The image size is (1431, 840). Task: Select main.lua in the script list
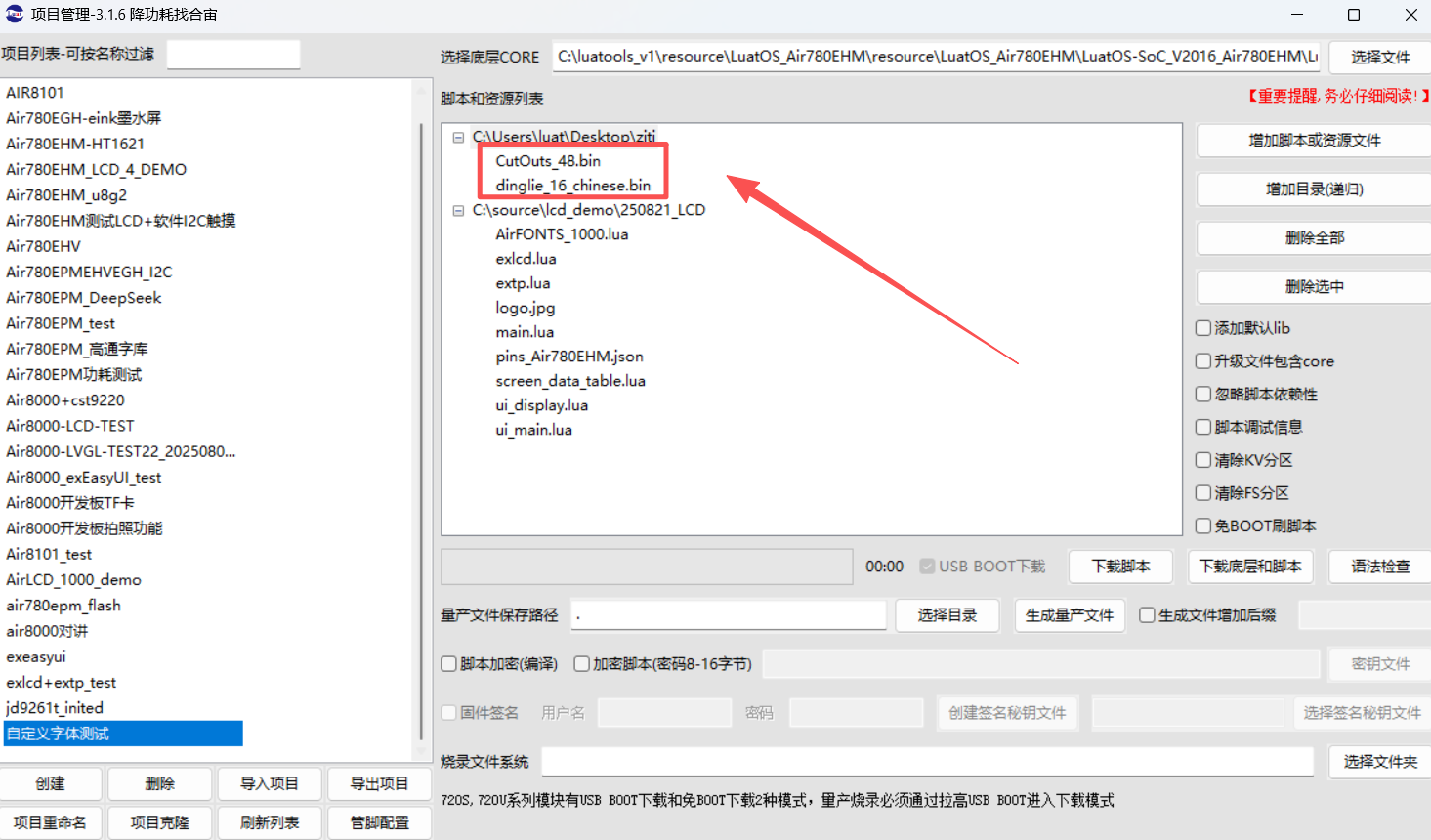[525, 332]
